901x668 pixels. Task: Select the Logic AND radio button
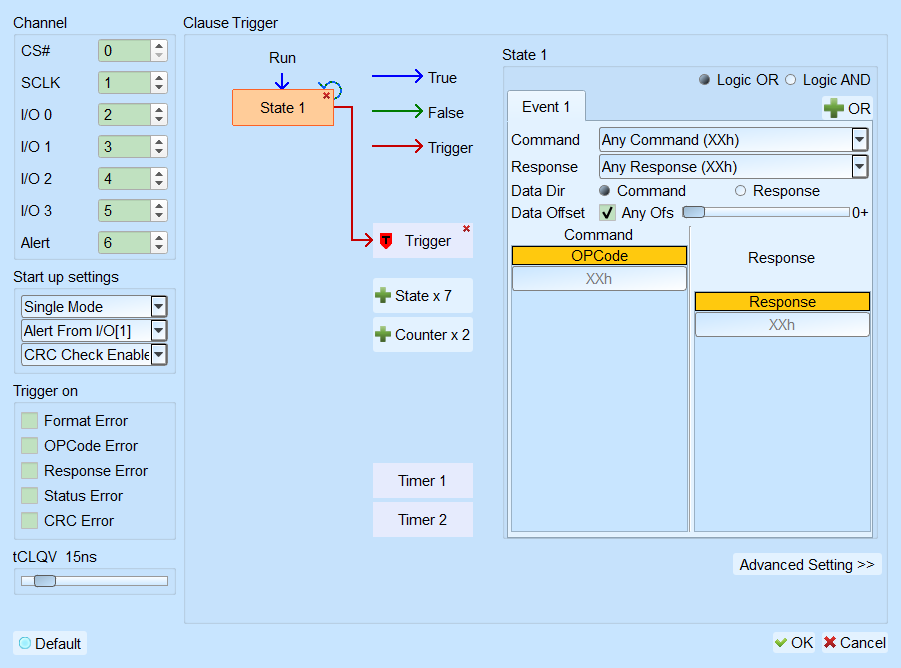pyautogui.click(x=791, y=80)
